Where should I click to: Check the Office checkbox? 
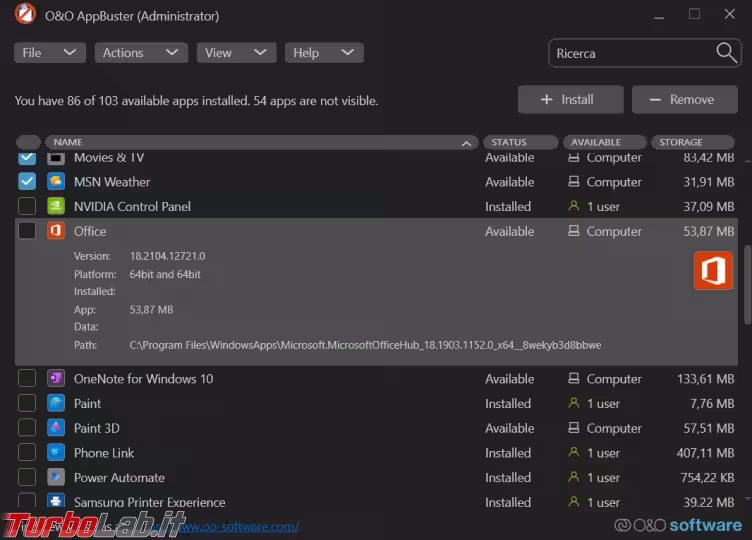27,231
